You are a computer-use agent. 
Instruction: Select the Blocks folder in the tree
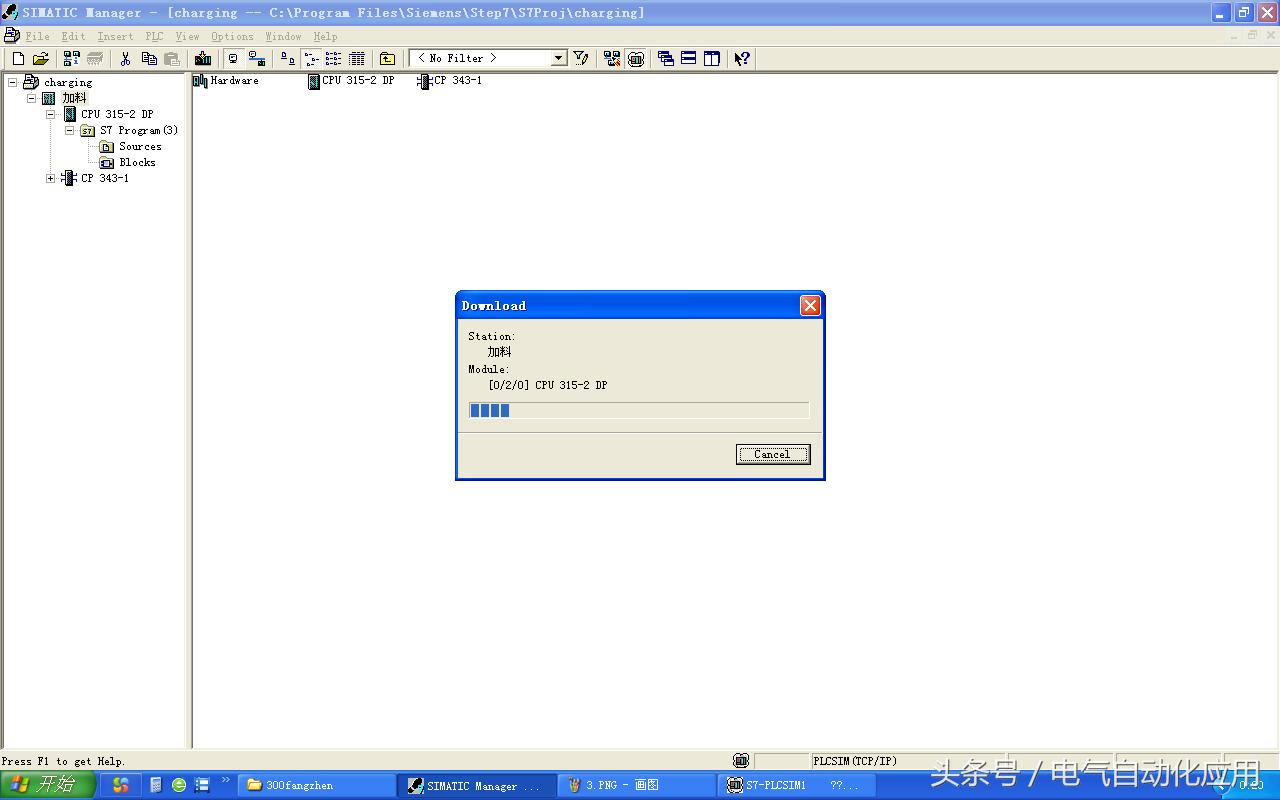(137, 162)
